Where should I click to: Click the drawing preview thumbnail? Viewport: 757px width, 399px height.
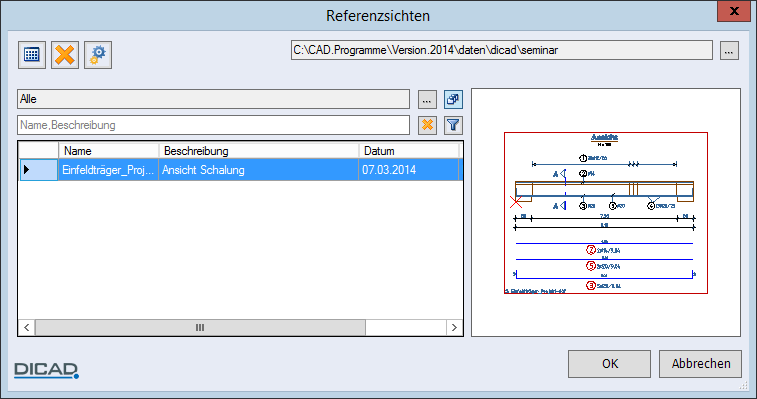[x=606, y=213]
